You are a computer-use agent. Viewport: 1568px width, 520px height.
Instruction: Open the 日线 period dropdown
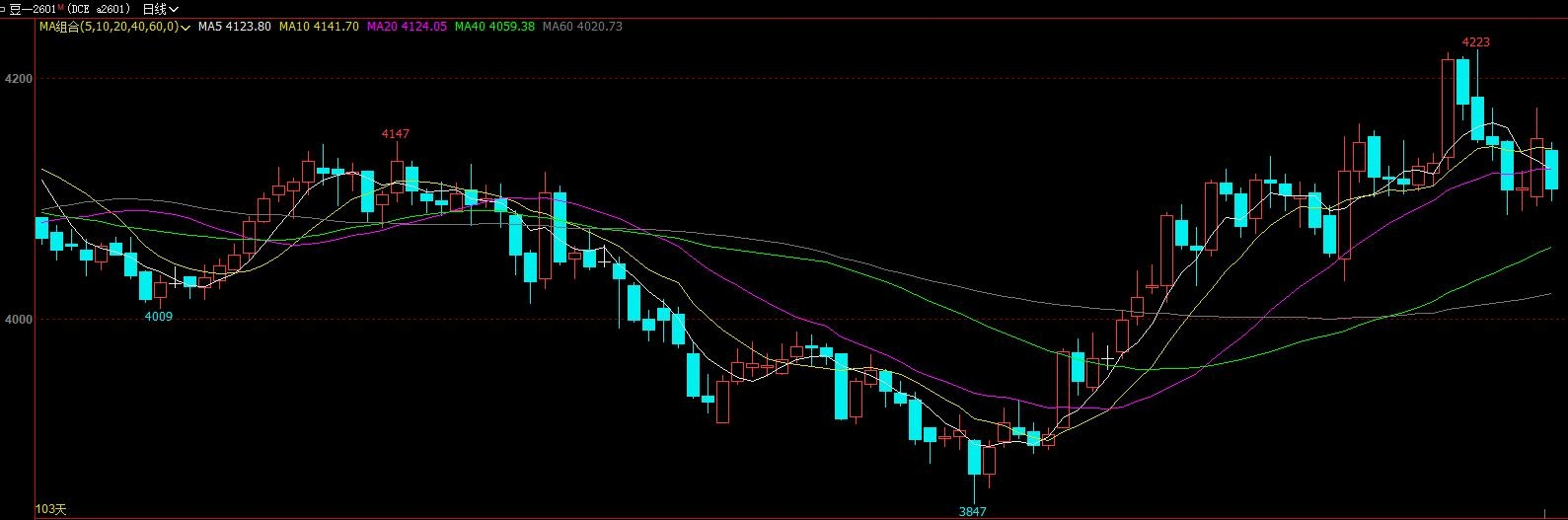pos(160,9)
